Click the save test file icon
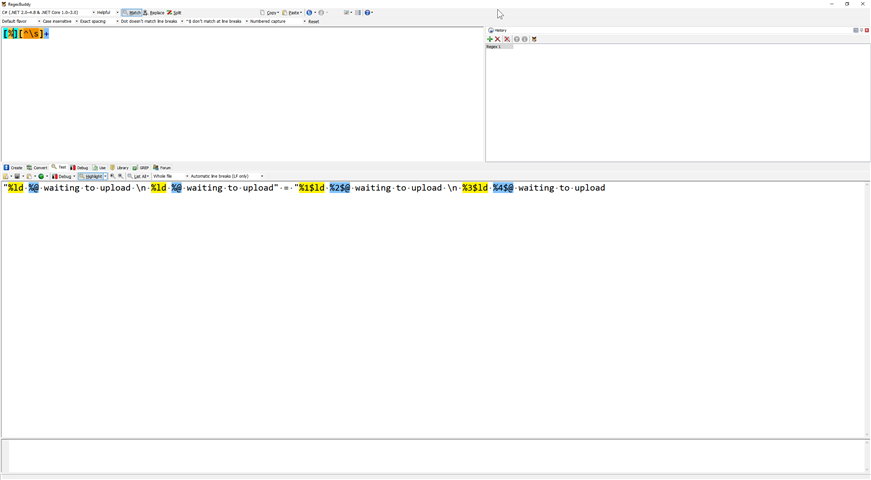 coord(17,176)
